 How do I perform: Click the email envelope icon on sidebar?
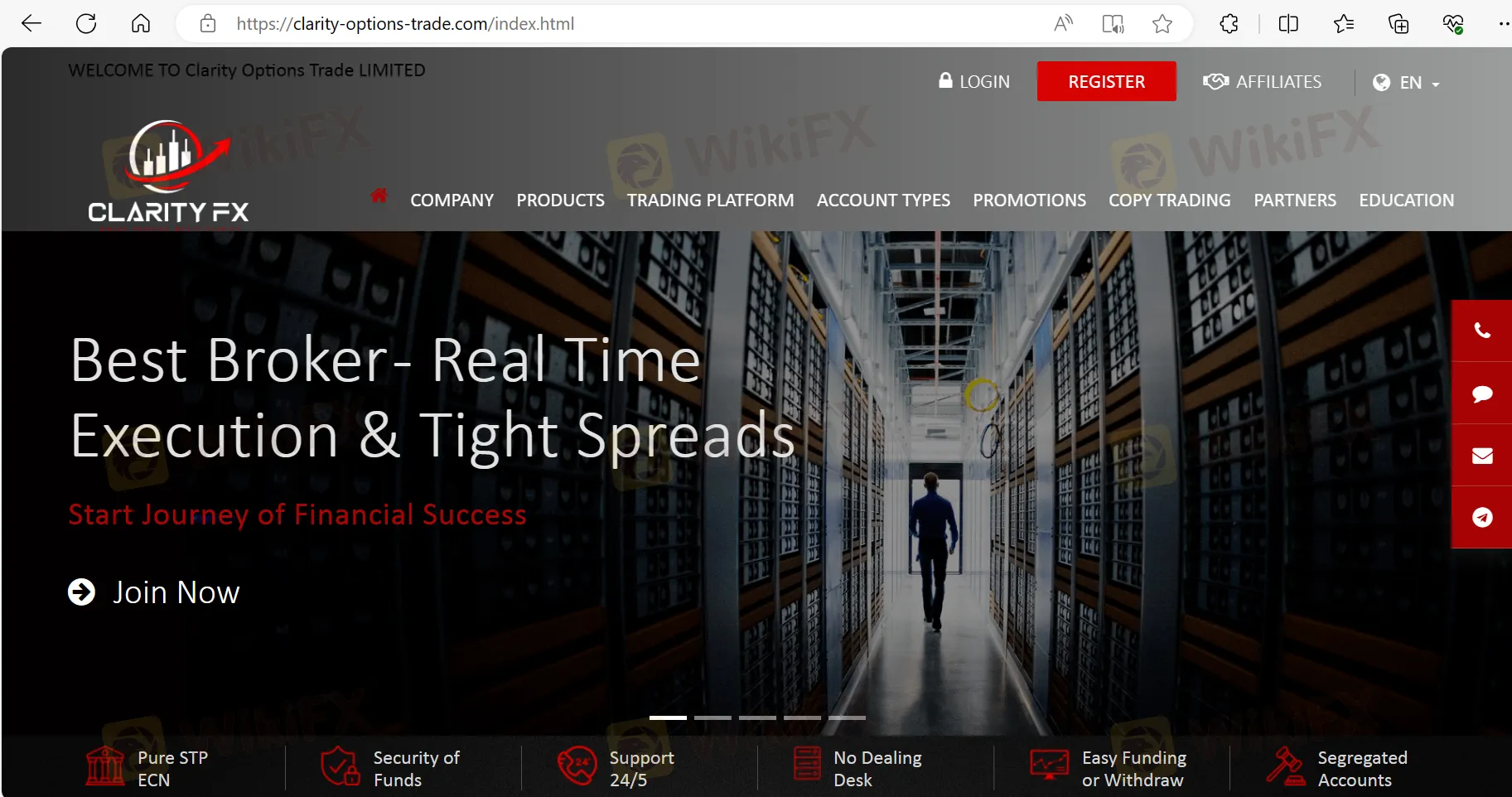point(1482,455)
